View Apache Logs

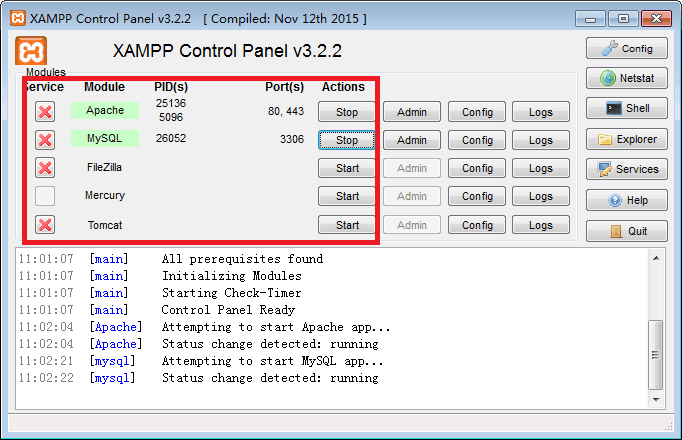click(x=541, y=112)
